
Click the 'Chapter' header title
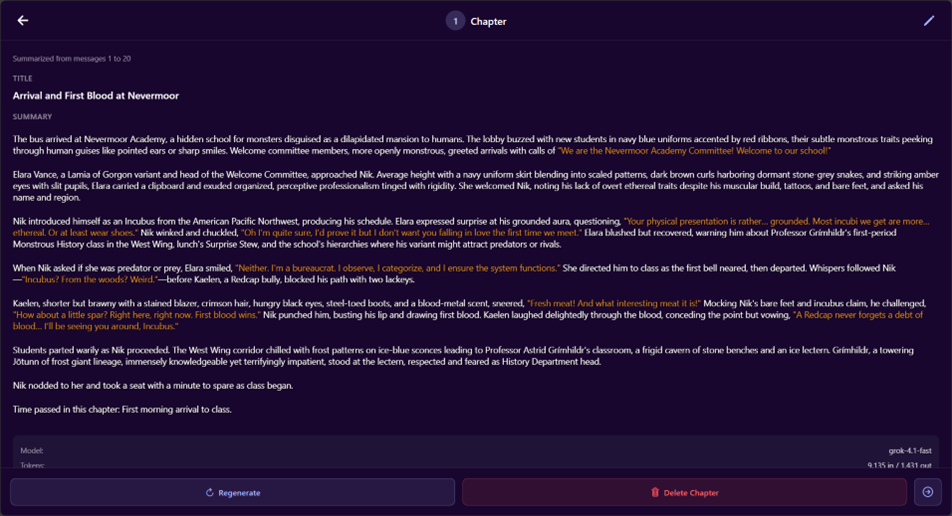coord(488,21)
